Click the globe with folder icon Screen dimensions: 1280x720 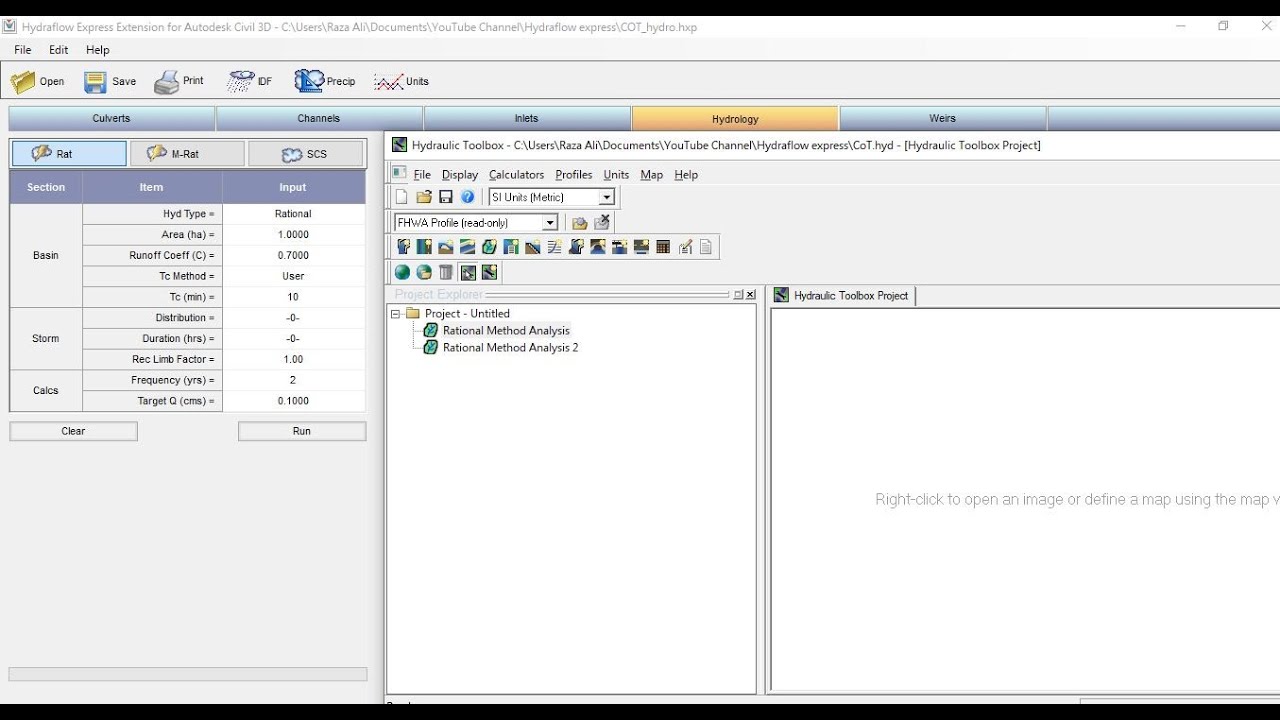424,272
